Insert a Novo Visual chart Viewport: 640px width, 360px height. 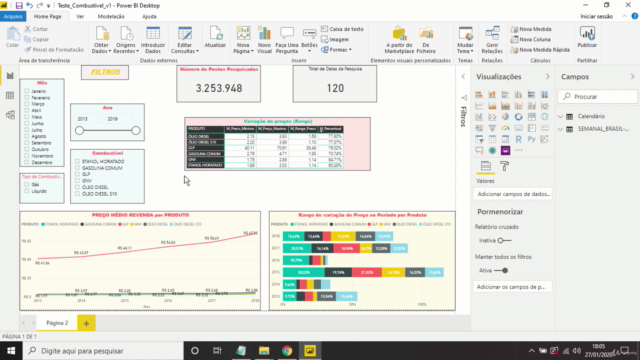264,33
